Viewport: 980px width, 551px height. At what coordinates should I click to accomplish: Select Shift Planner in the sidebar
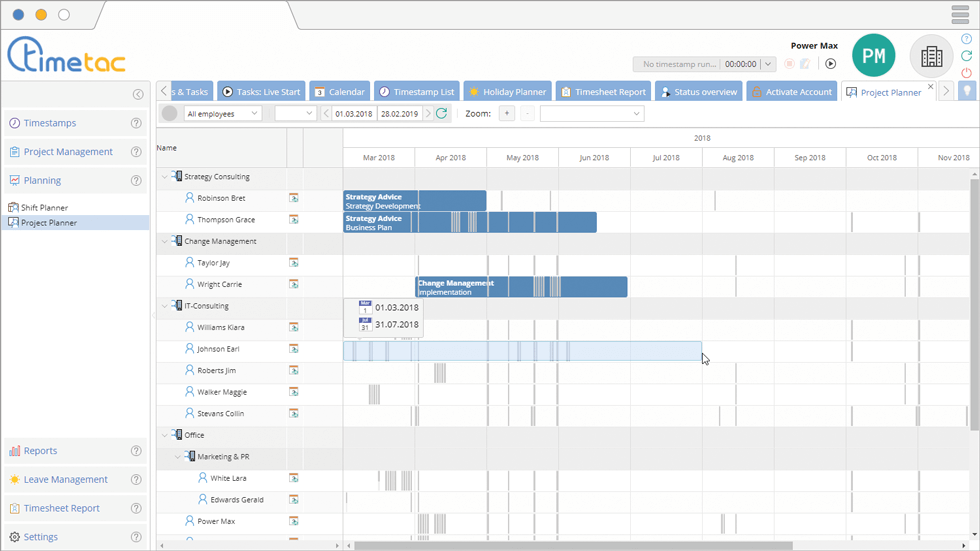(45, 208)
